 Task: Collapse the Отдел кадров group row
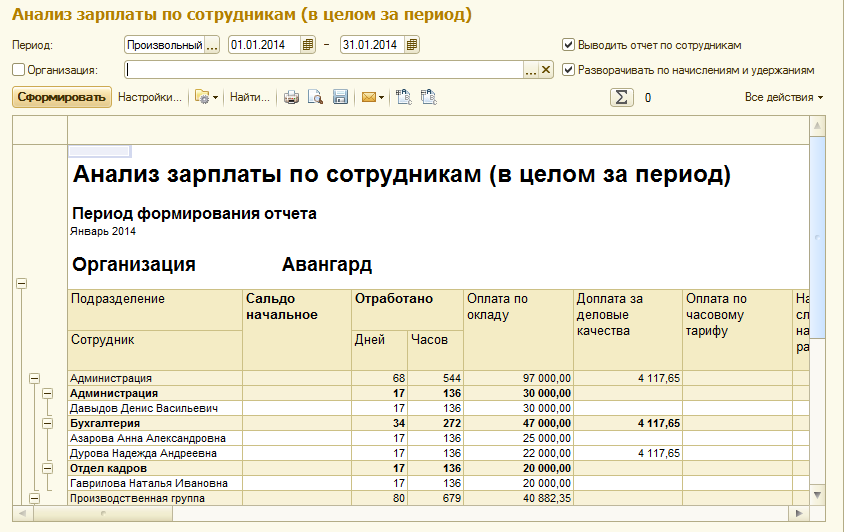pyautogui.click(x=46, y=468)
